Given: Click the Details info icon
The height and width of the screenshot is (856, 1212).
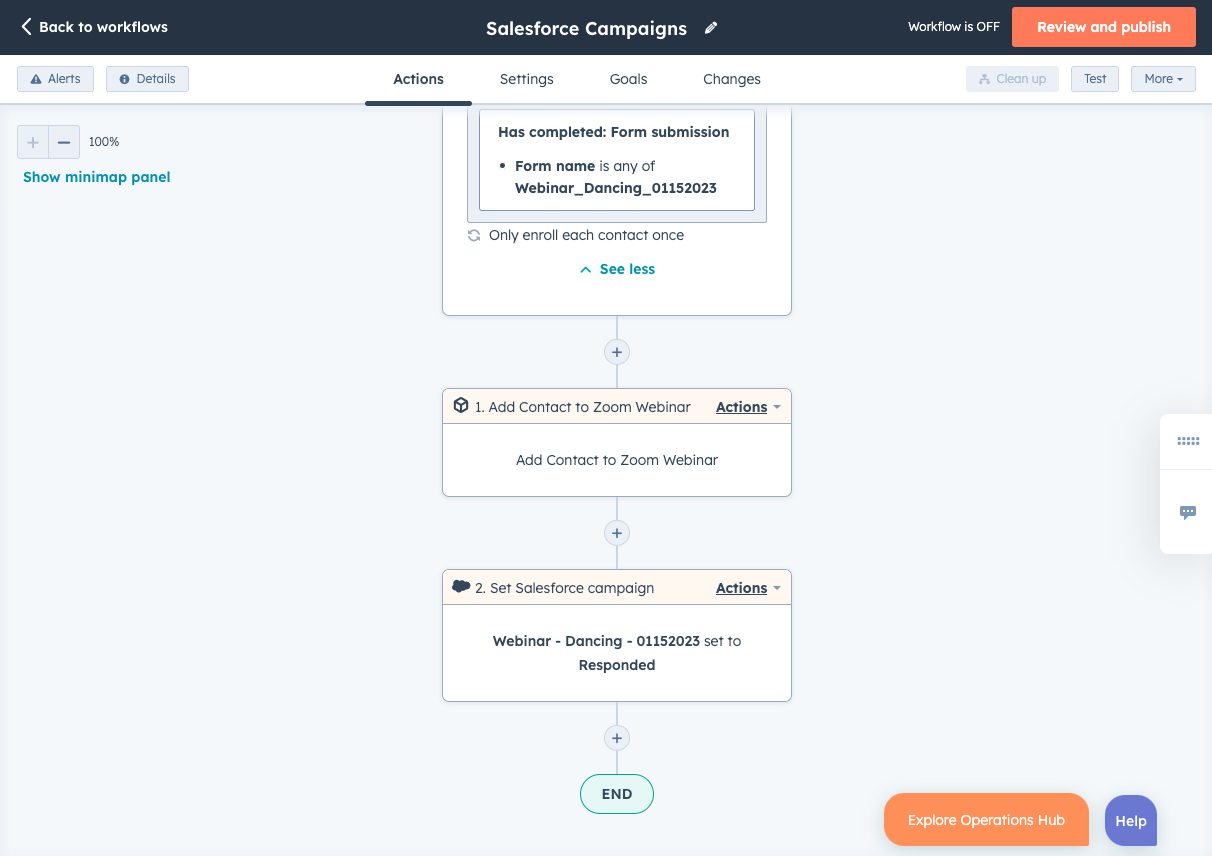Looking at the screenshot, I should tap(124, 78).
